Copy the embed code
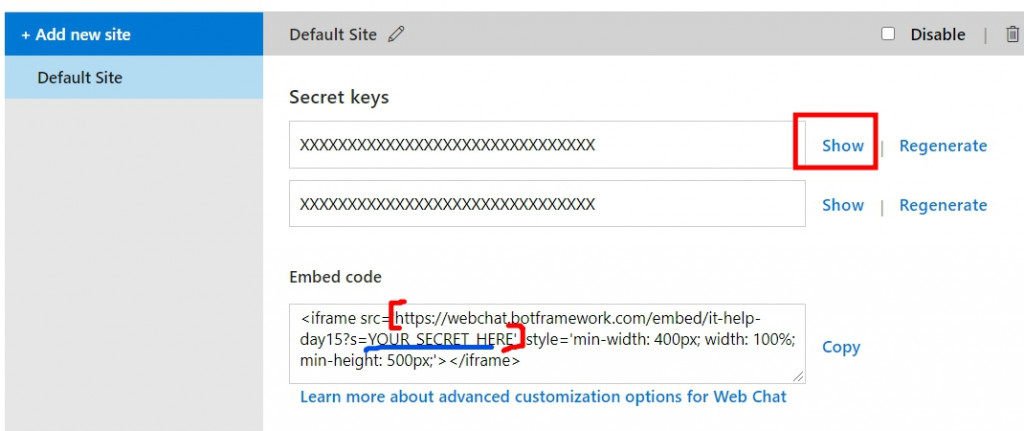 [840, 347]
